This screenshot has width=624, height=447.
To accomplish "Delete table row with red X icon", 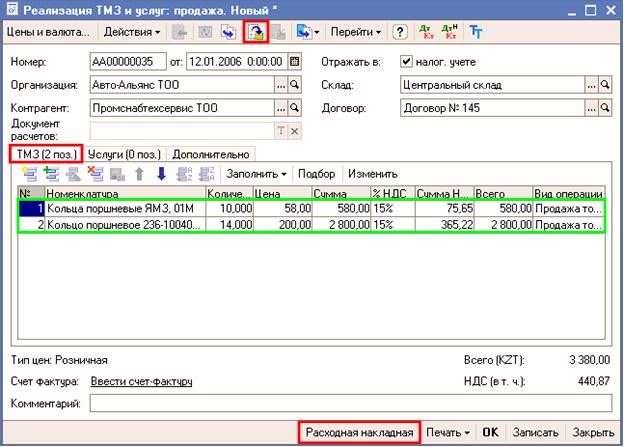I will tap(96, 173).
